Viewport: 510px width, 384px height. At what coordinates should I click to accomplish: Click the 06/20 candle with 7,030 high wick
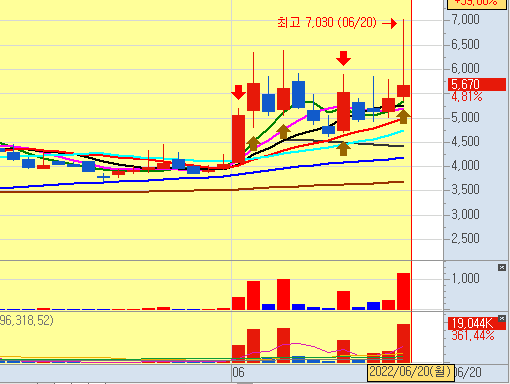coord(403,91)
